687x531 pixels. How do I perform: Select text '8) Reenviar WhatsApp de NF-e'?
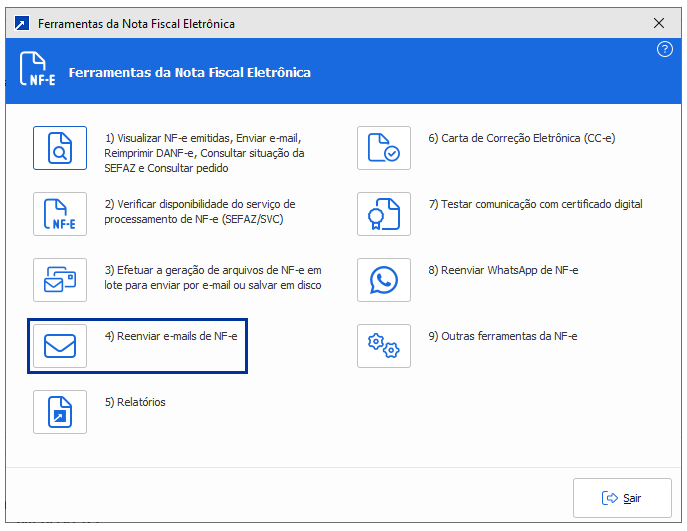pos(503,270)
